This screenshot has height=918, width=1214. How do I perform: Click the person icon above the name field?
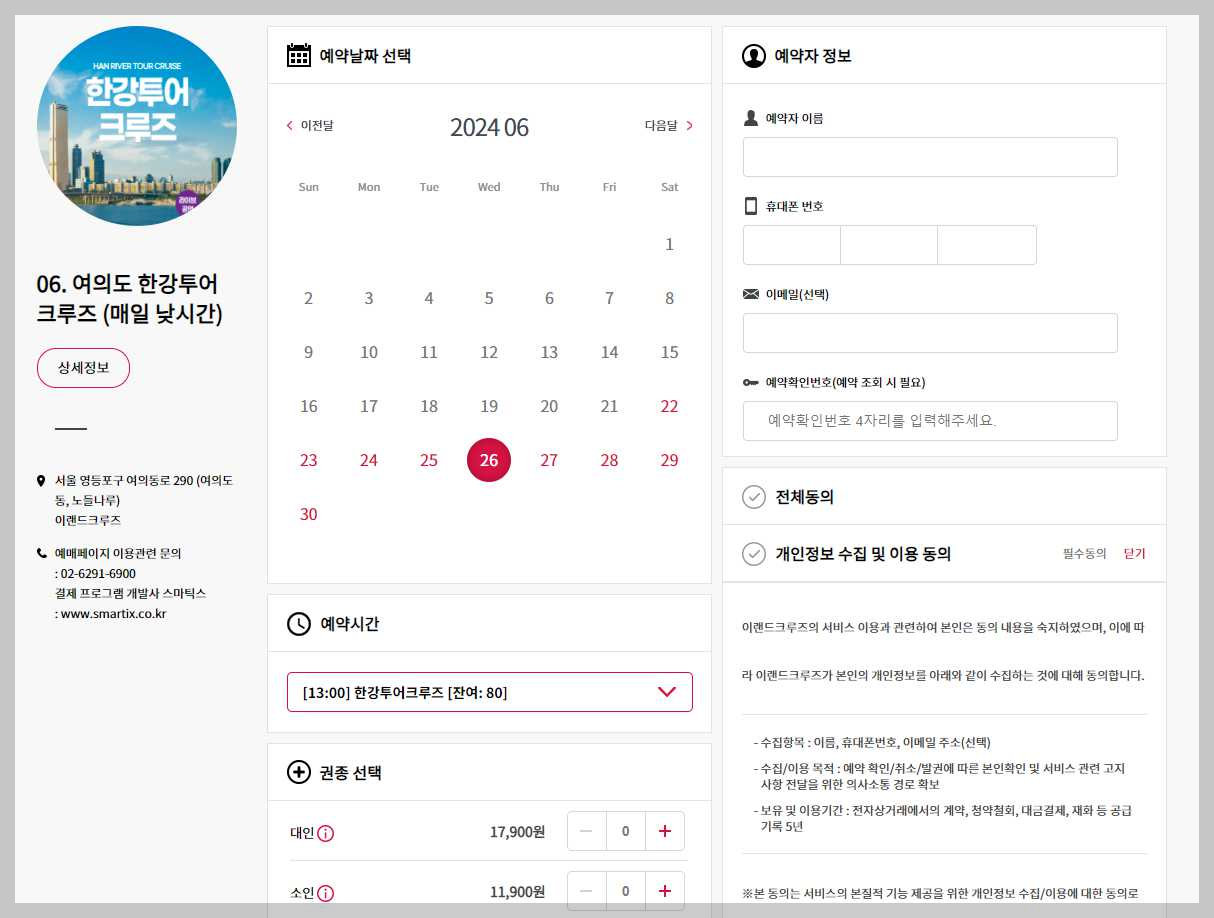click(x=752, y=117)
